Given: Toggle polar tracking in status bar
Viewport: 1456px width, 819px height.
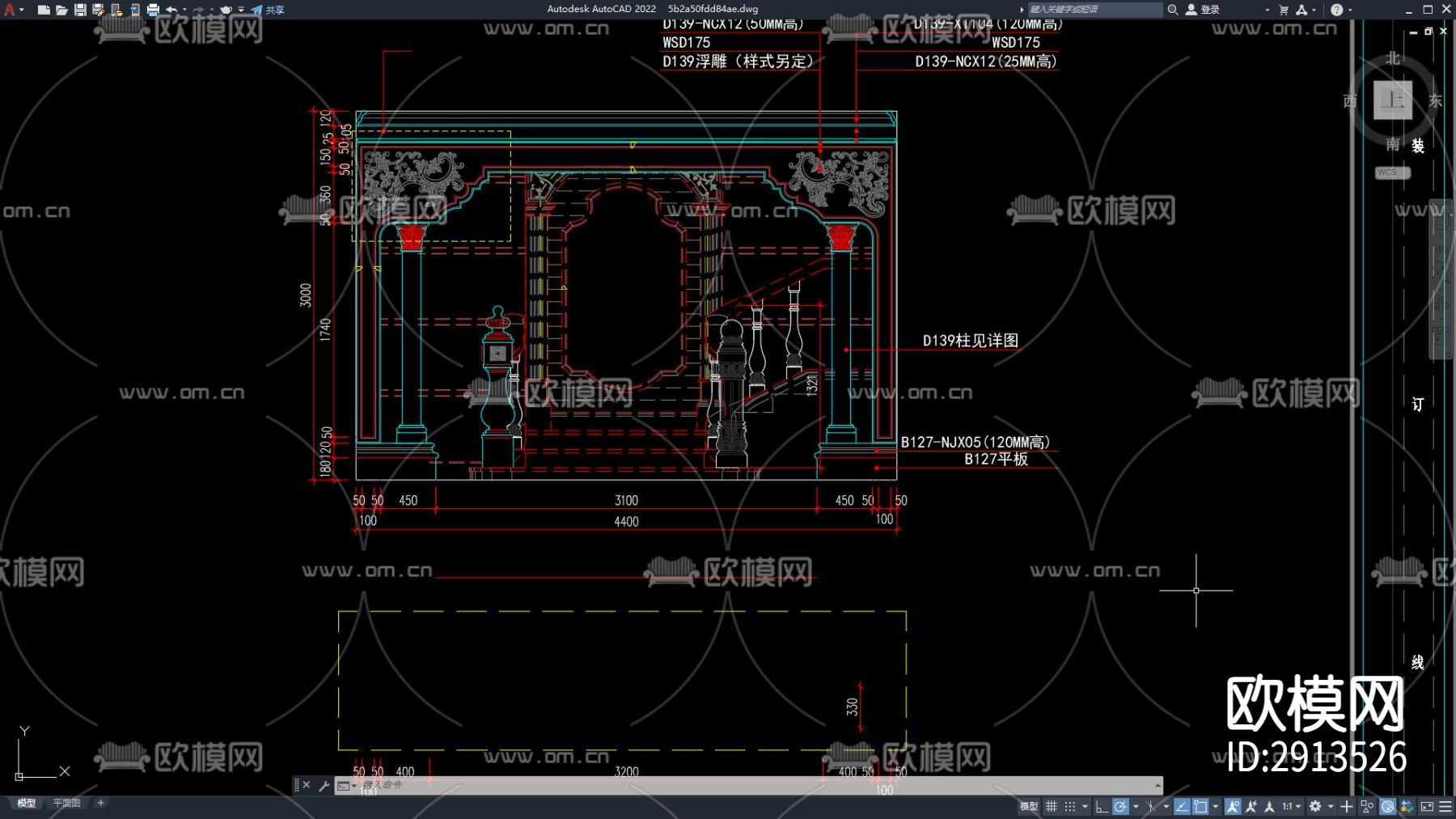Looking at the screenshot, I should click(x=1120, y=806).
